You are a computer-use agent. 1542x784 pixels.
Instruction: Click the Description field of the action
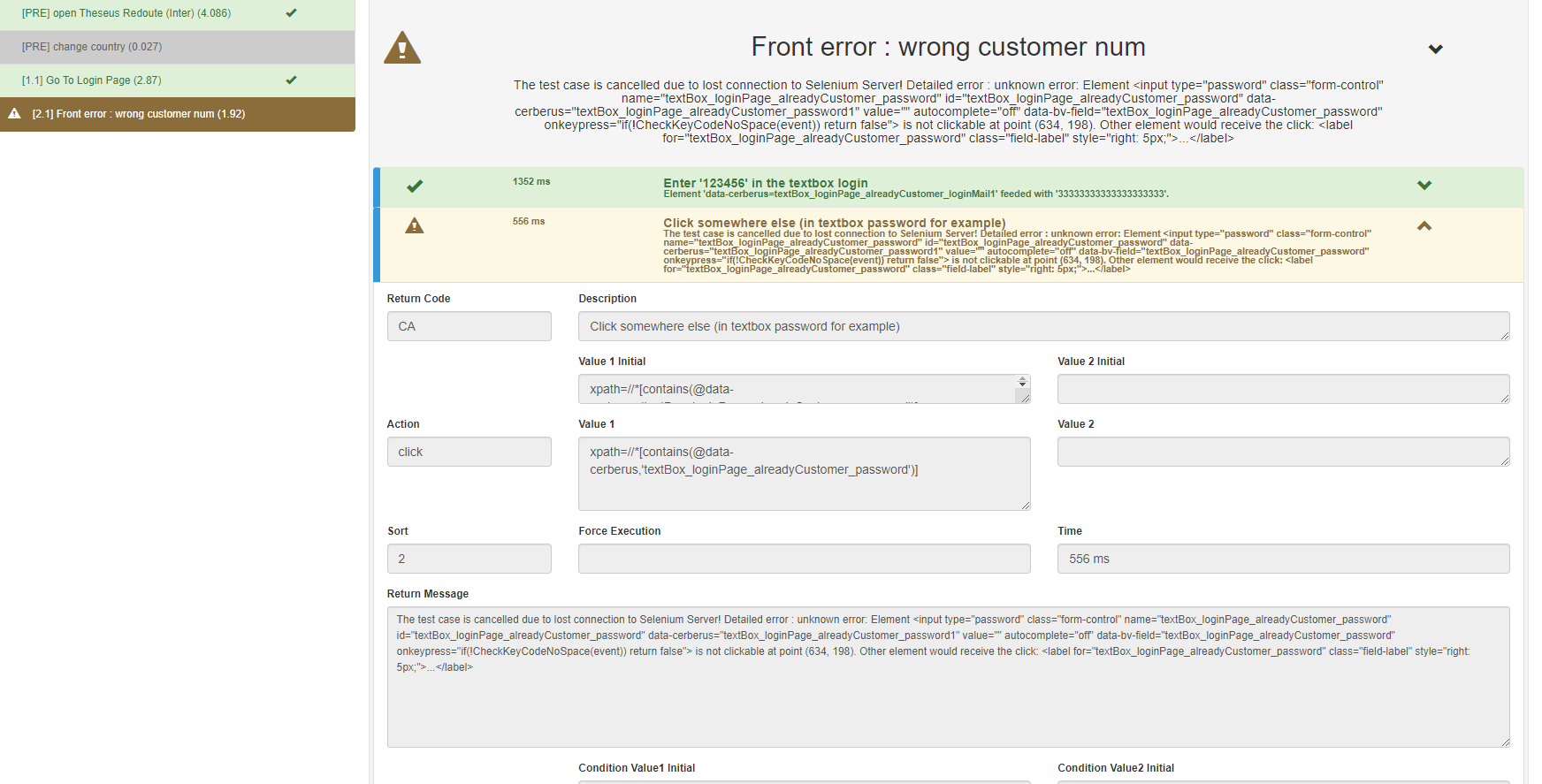click(1044, 326)
